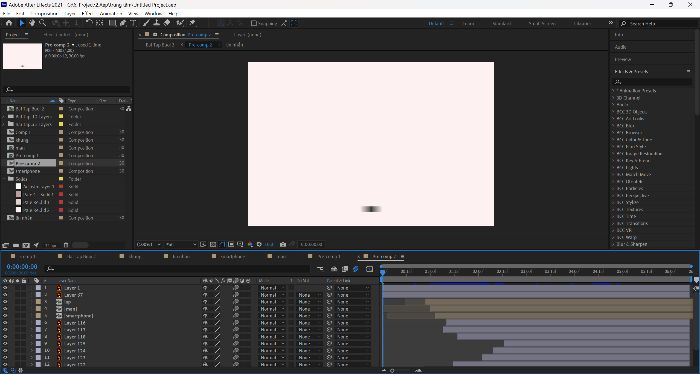Screen dimensions: 700x374
Task: Click the new composition icon in Project panel
Action: point(26,245)
